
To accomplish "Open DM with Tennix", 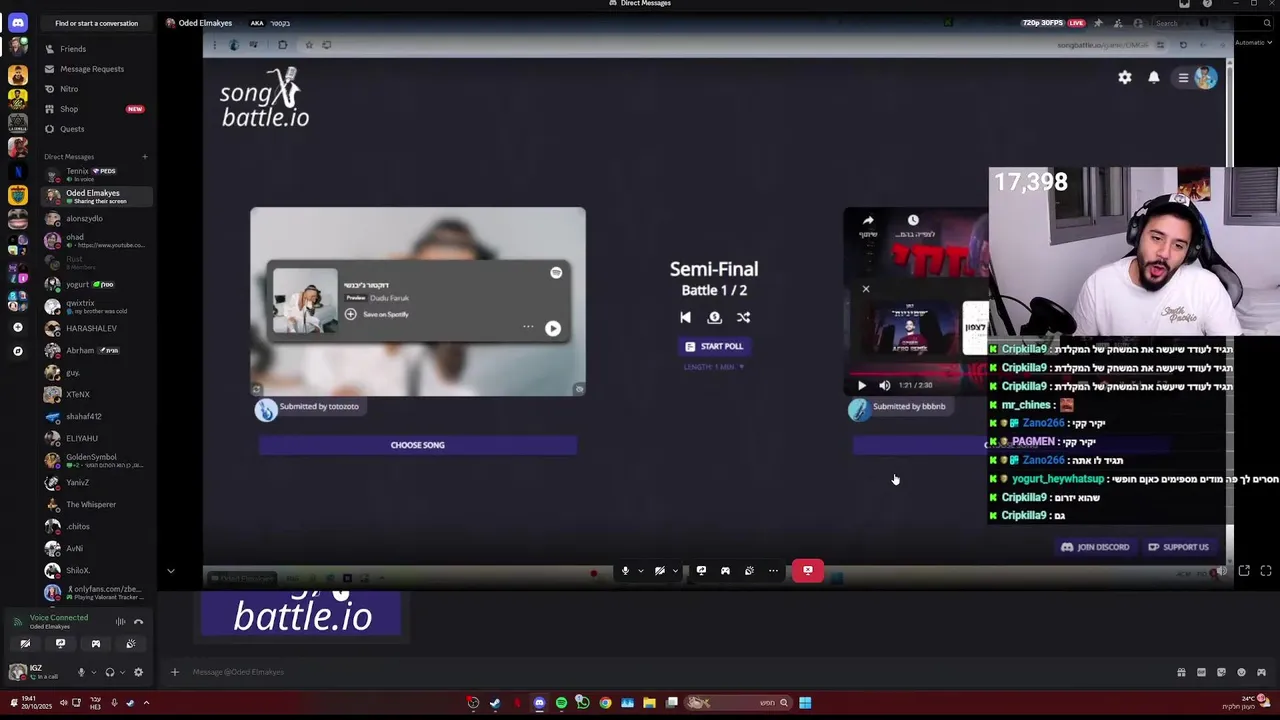I will (96, 174).
